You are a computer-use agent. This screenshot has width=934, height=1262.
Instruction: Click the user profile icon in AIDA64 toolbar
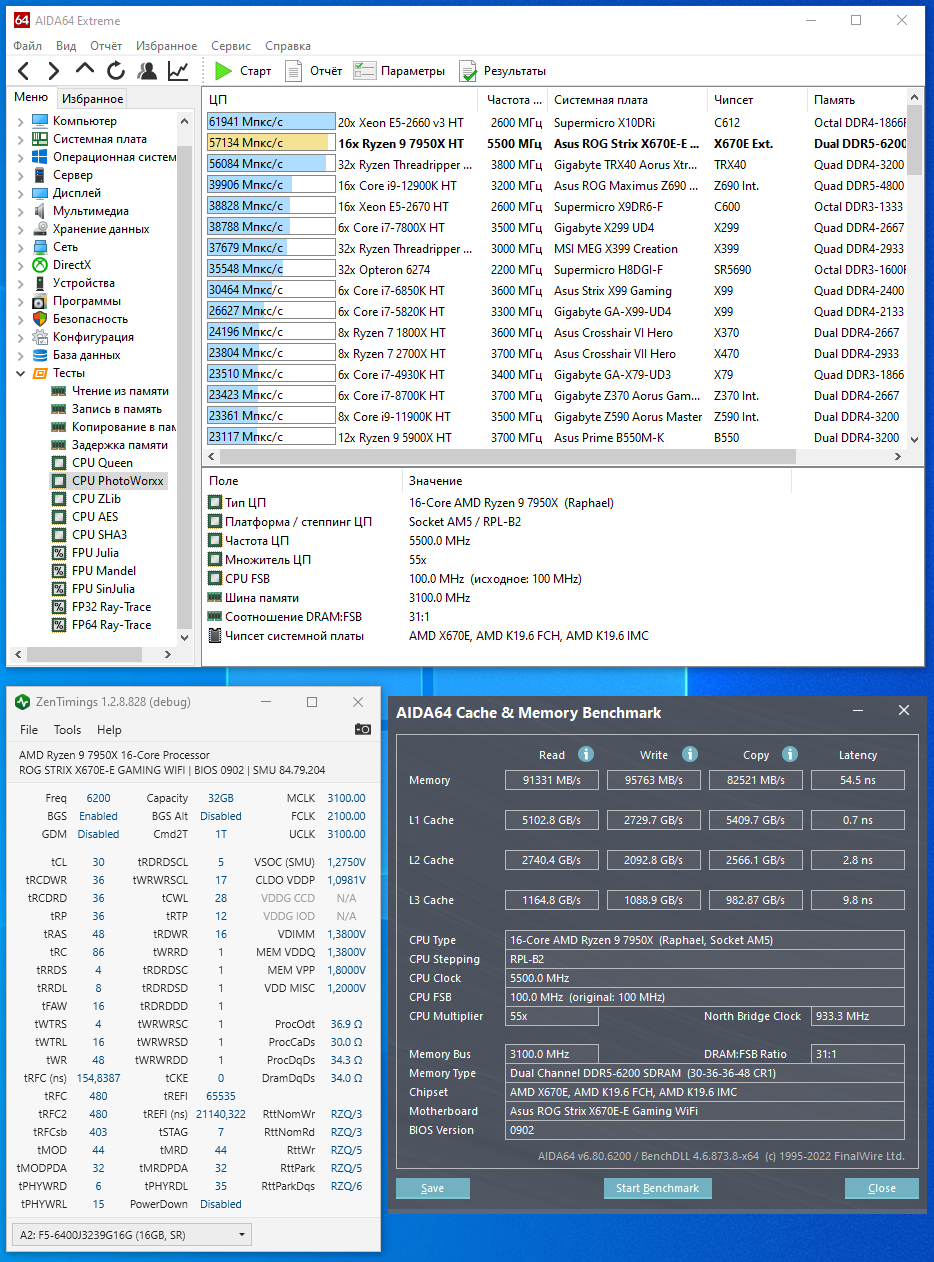click(147, 71)
